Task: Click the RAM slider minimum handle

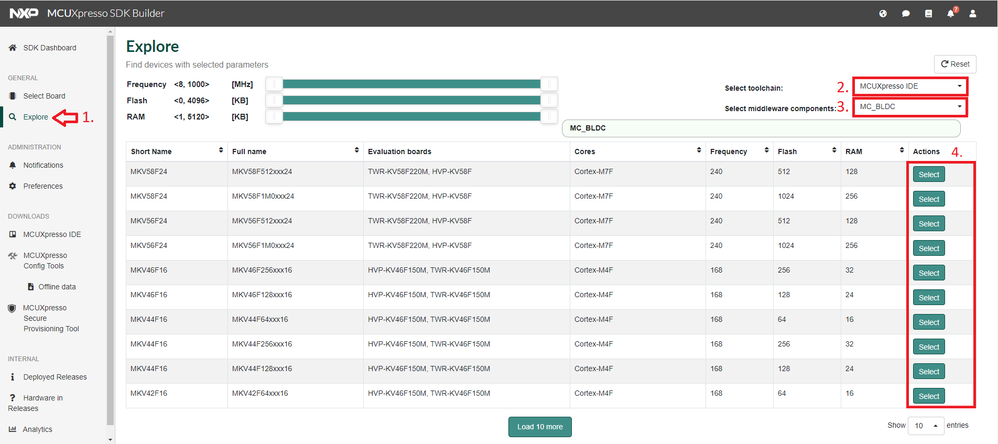Action: 274,116
